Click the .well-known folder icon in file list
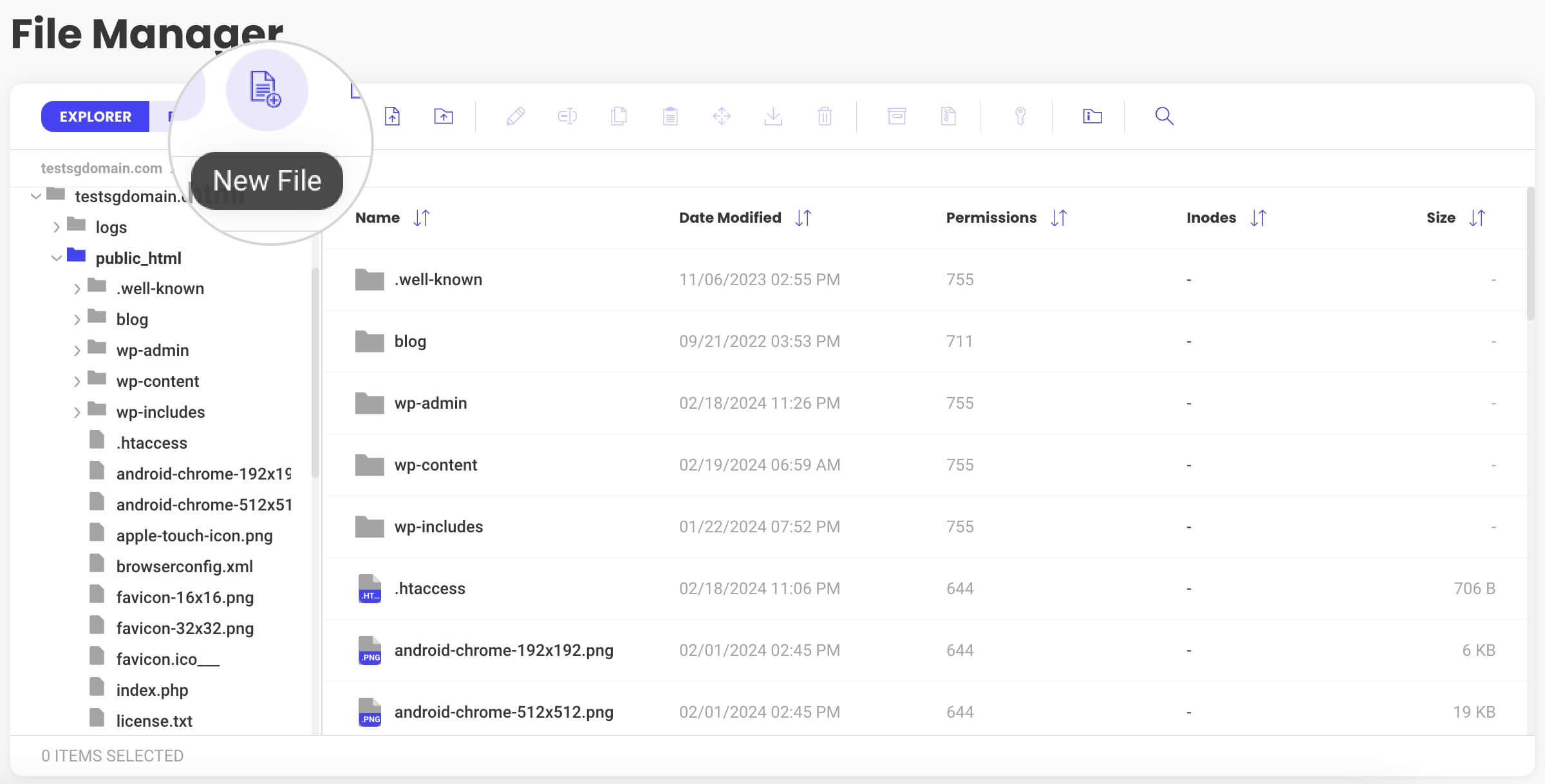 click(x=370, y=279)
